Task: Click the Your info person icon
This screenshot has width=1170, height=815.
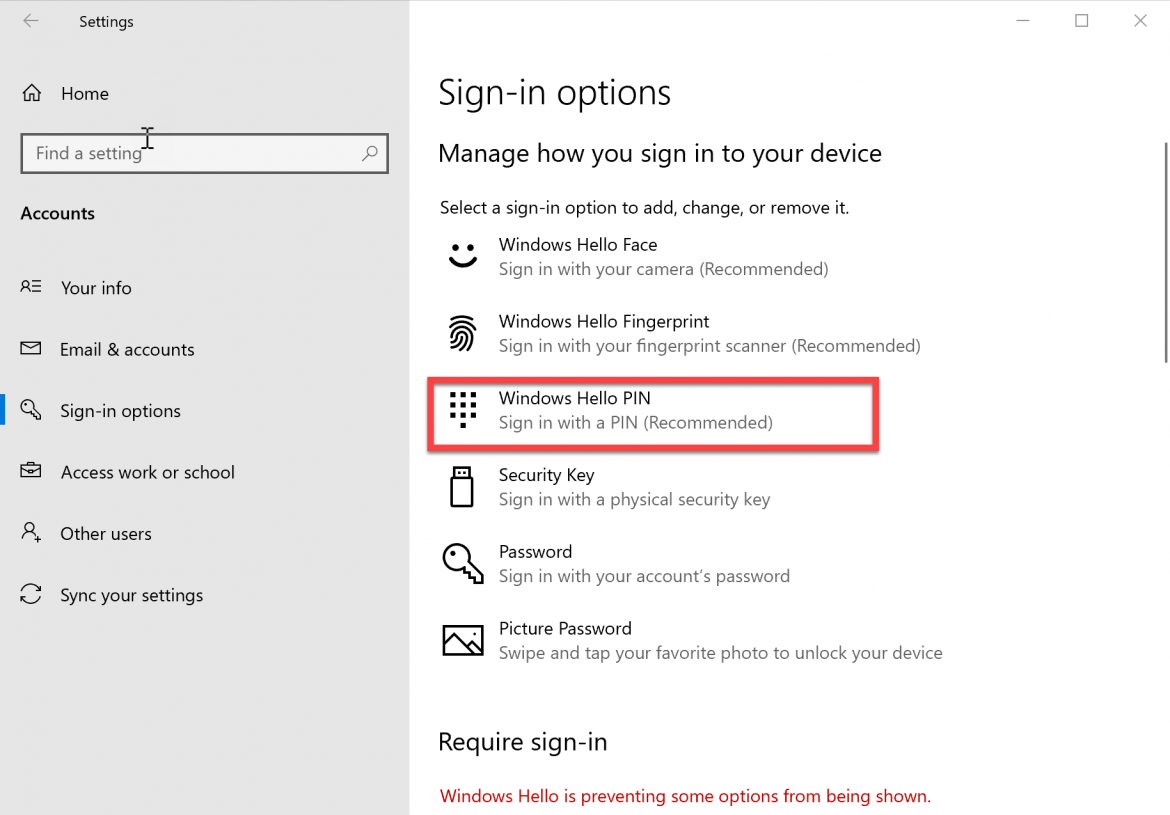Action: pyautogui.click(x=30, y=287)
